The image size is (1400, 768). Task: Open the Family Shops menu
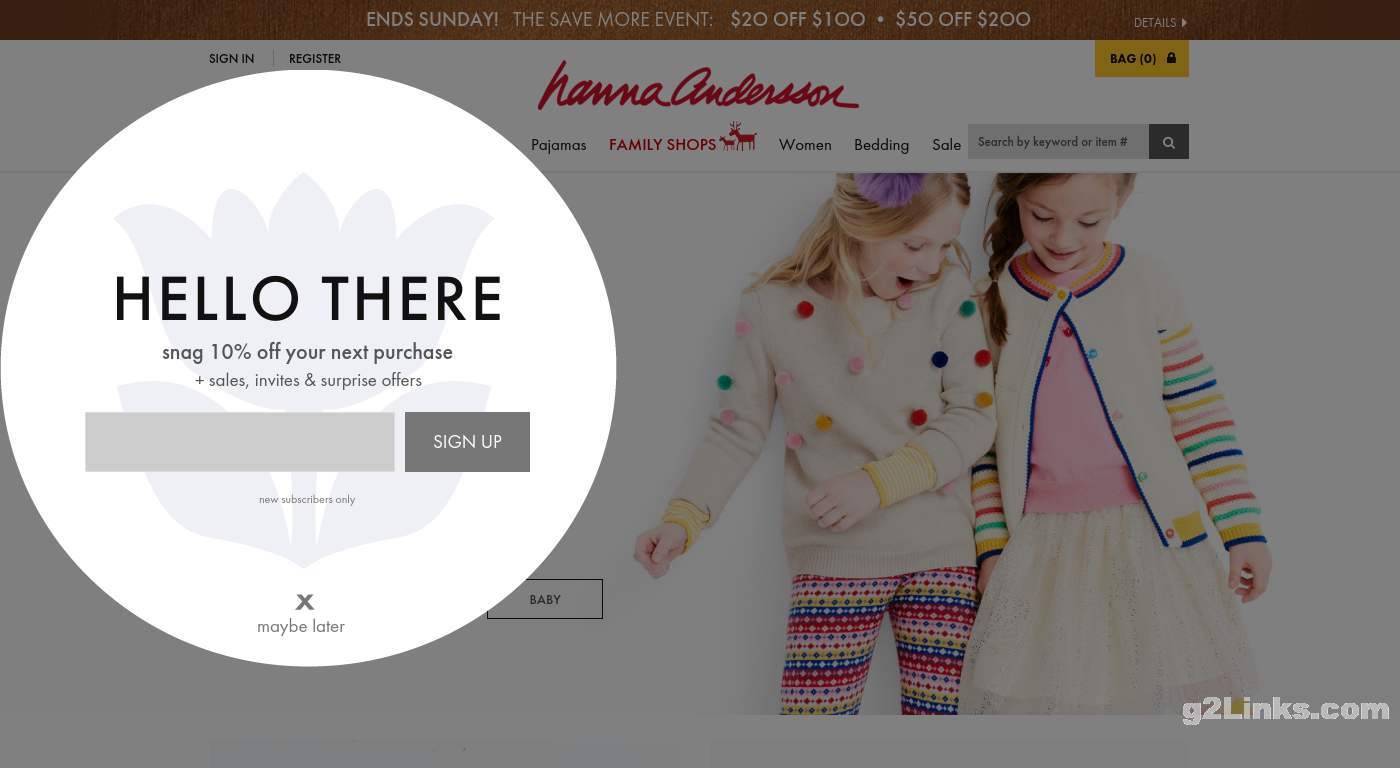pos(662,145)
